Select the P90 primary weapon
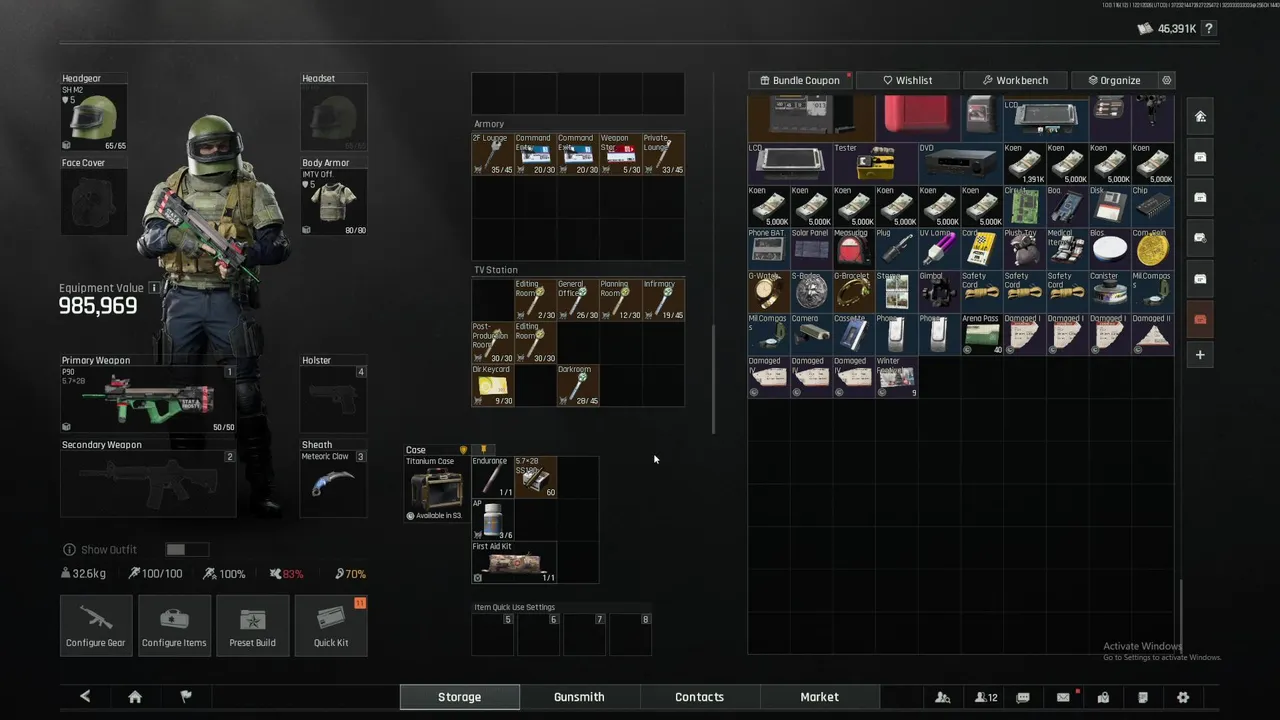The height and width of the screenshot is (720, 1280). pyautogui.click(x=148, y=399)
